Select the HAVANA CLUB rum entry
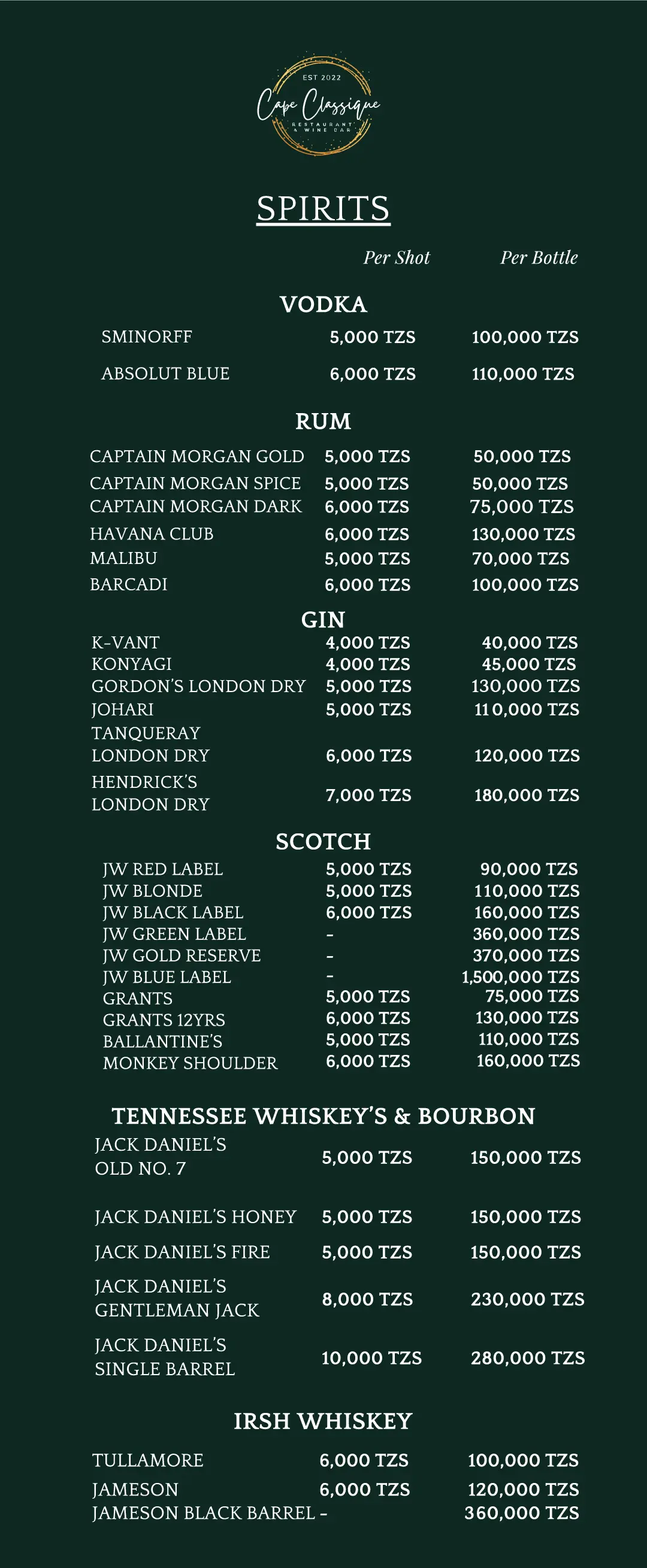The height and width of the screenshot is (1568, 647). pyautogui.click(x=152, y=534)
